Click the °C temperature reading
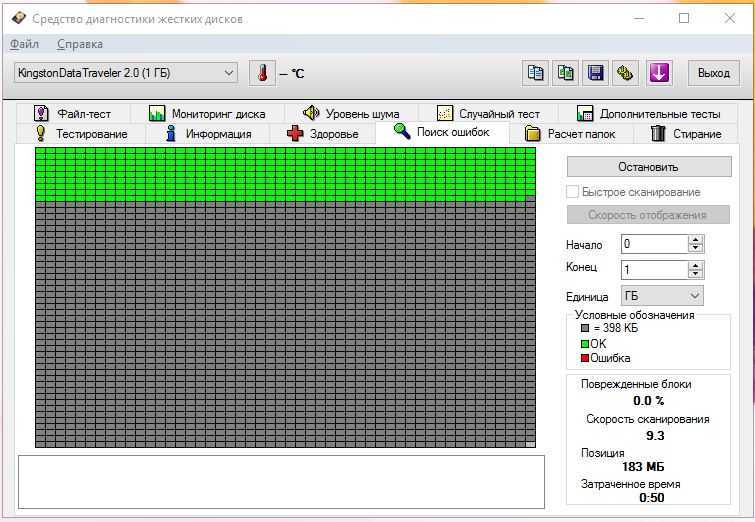This screenshot has width=755, height=522. pyautogui.click(x=292, y=74)
